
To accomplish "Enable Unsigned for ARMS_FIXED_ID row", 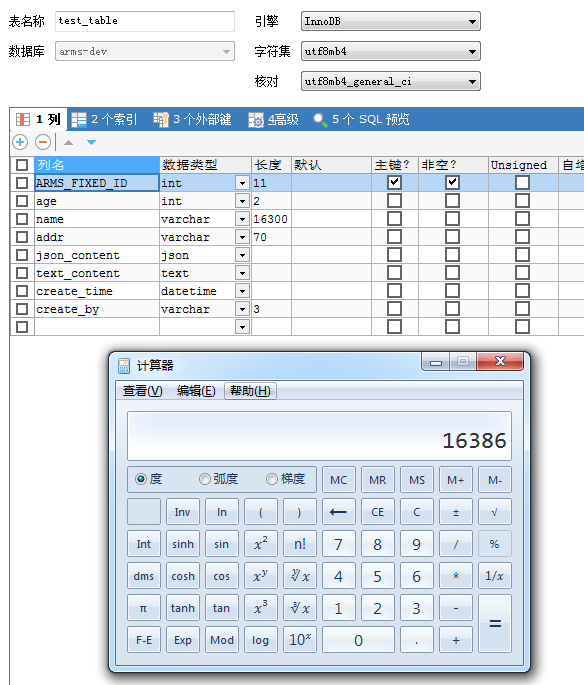I will (x=522, y=182).
